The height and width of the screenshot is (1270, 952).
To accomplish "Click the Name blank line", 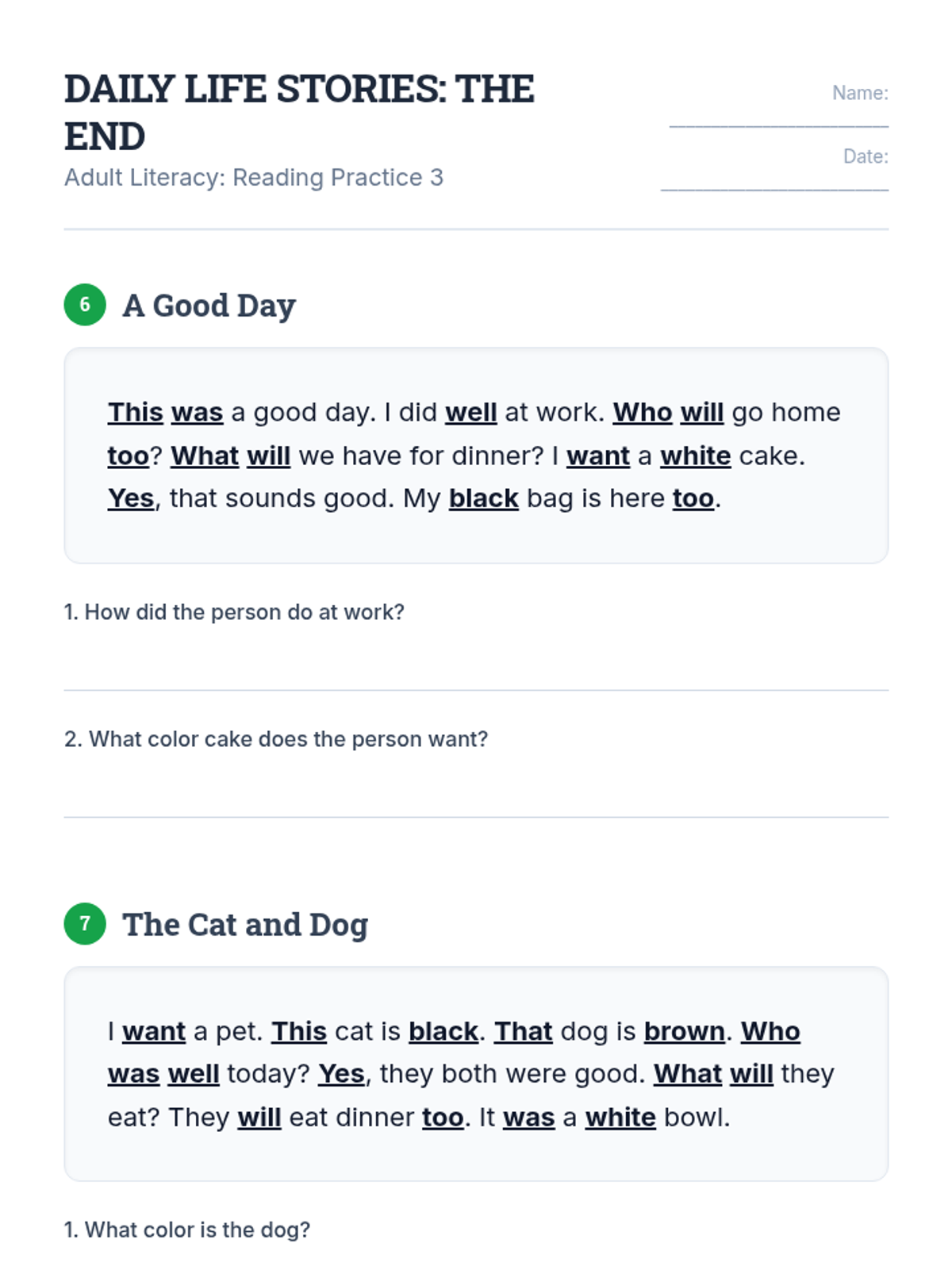I will point(778,125).
